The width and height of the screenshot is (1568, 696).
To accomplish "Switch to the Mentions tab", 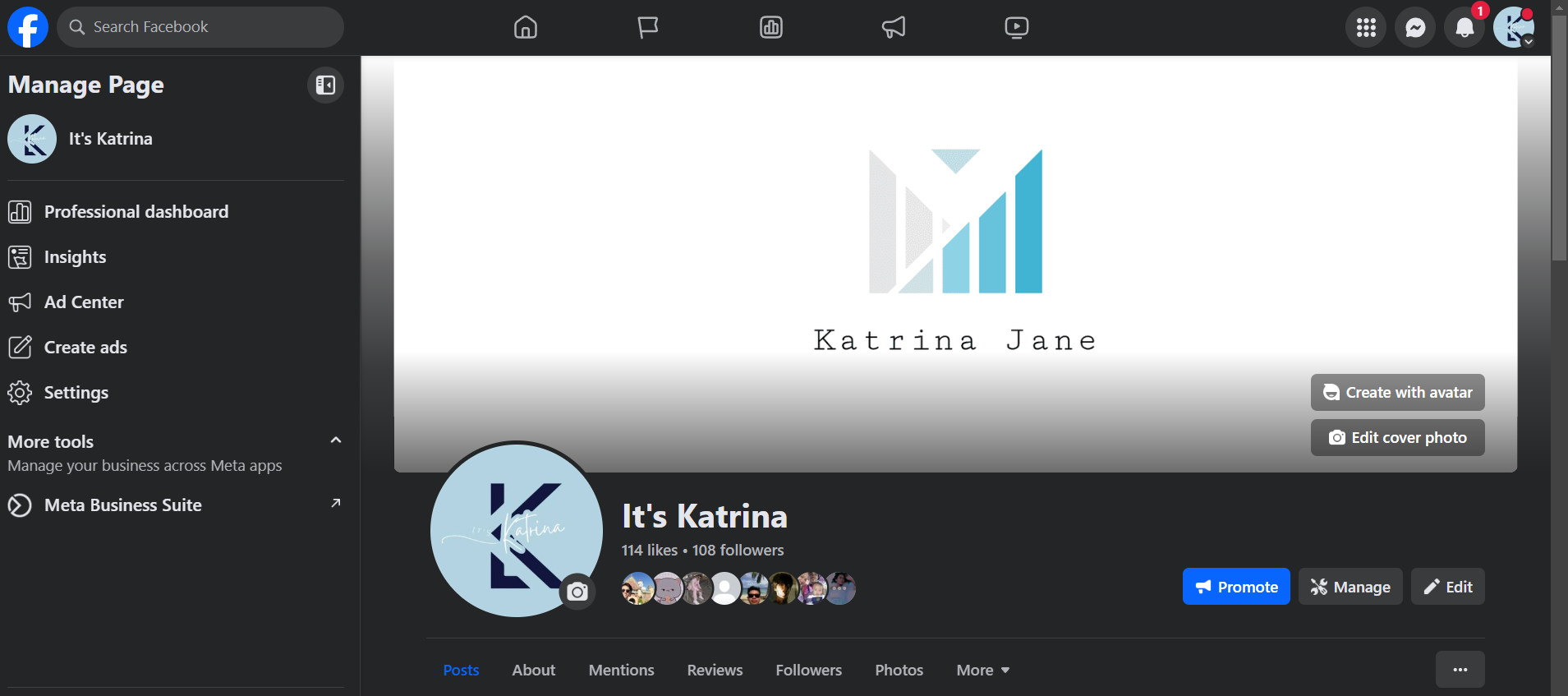I will tap(622, 671).
